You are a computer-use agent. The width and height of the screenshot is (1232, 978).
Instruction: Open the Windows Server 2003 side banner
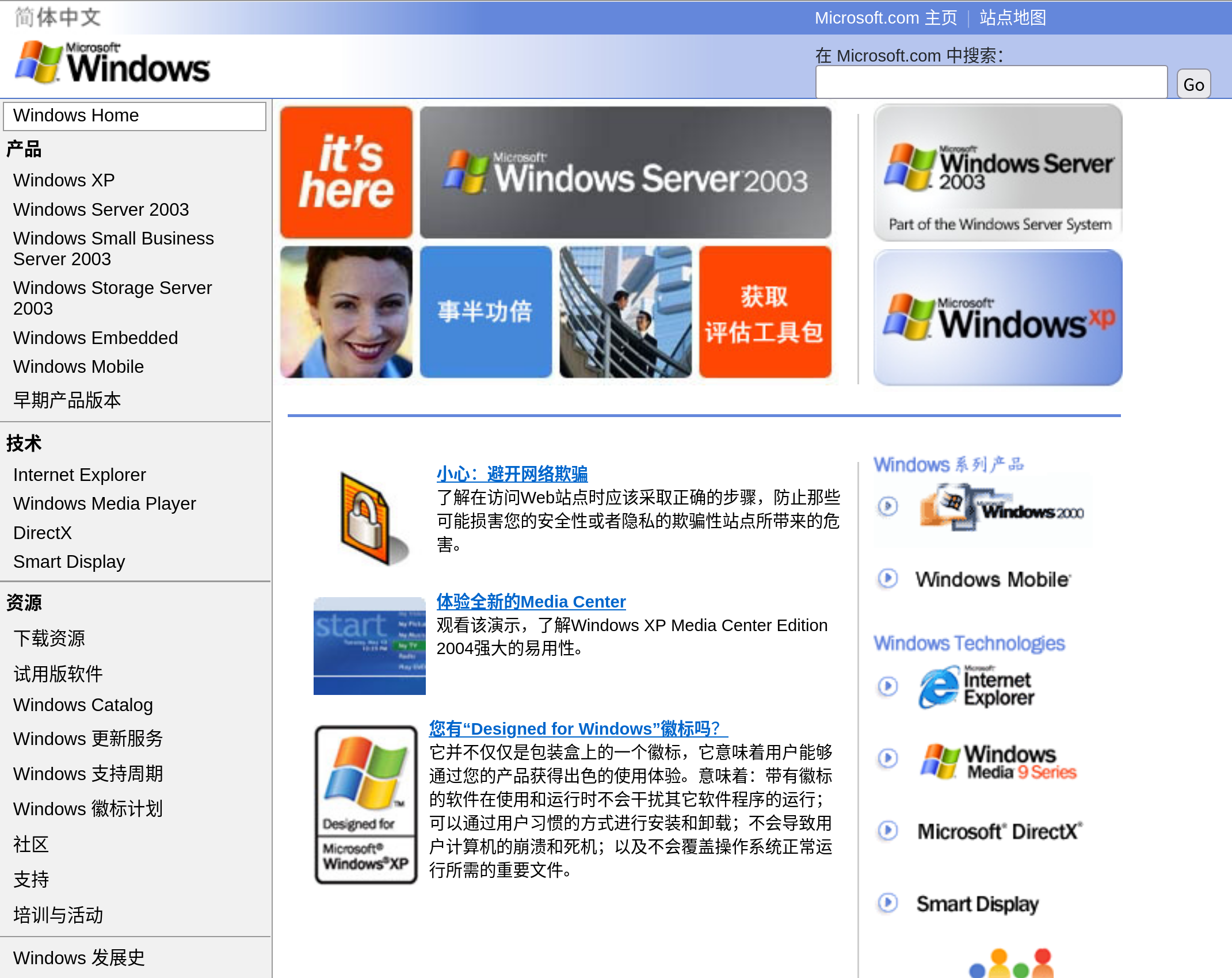pos(997,173)
